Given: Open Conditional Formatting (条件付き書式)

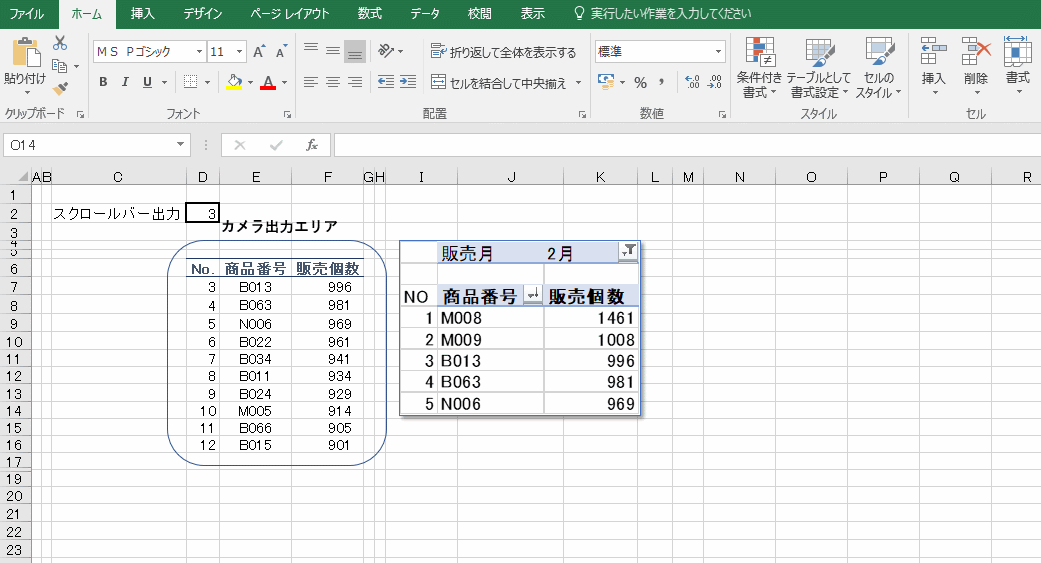Looking at the screenshot, I should [761, 68].
